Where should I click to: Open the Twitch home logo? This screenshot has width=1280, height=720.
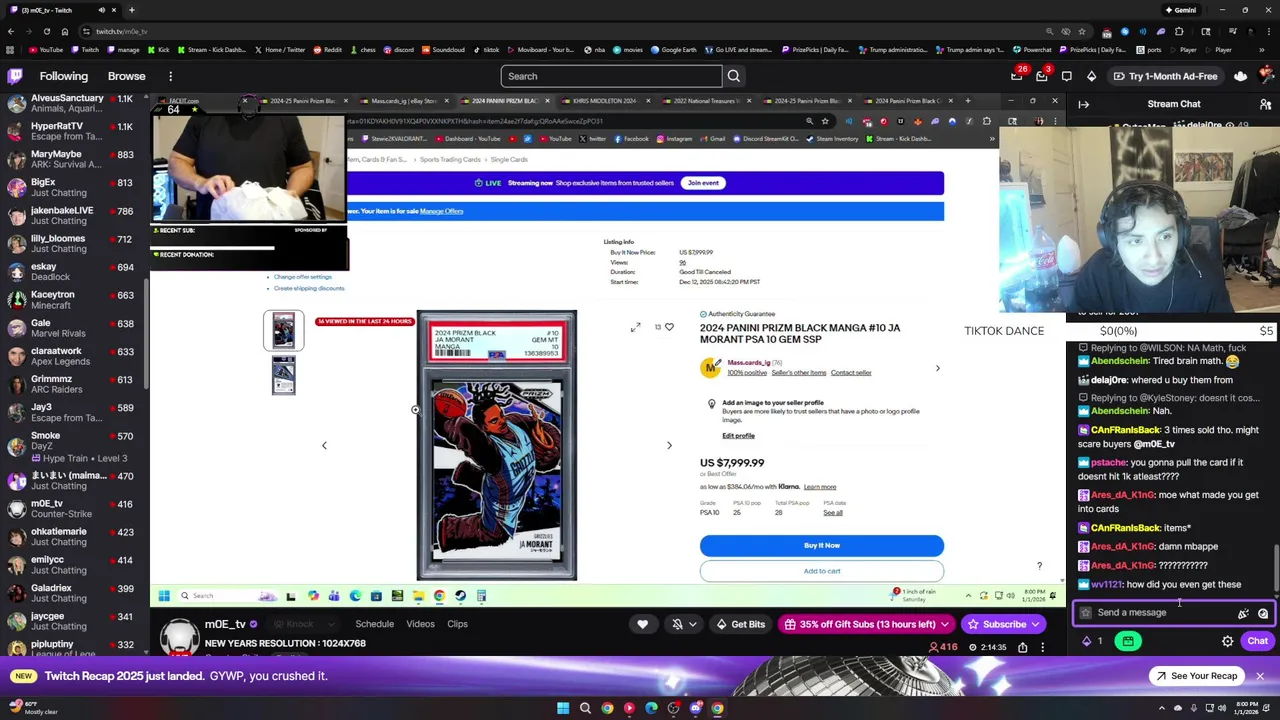[15, 76]
